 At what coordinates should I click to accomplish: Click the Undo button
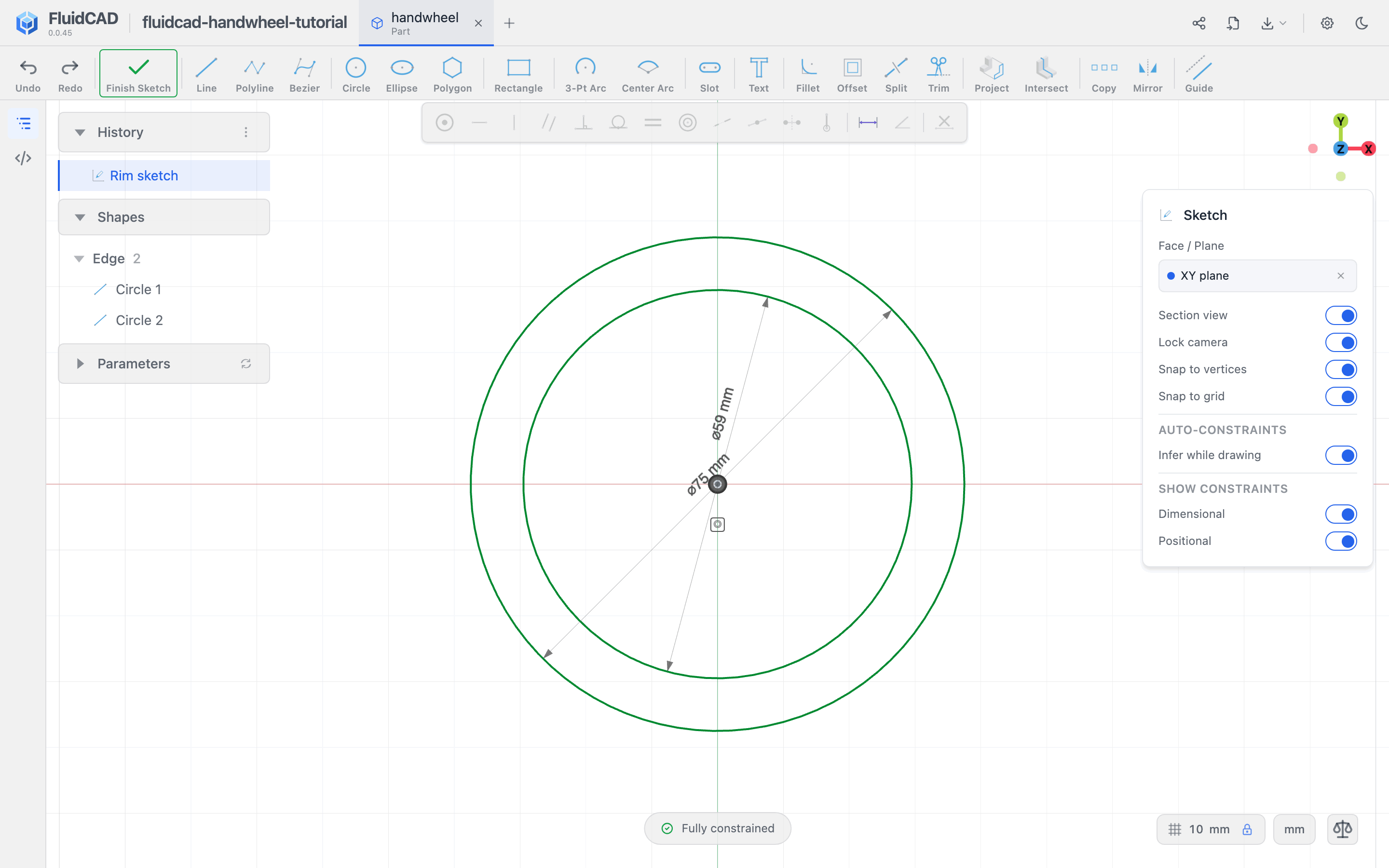pyautogui.click(x=28, y=74)
